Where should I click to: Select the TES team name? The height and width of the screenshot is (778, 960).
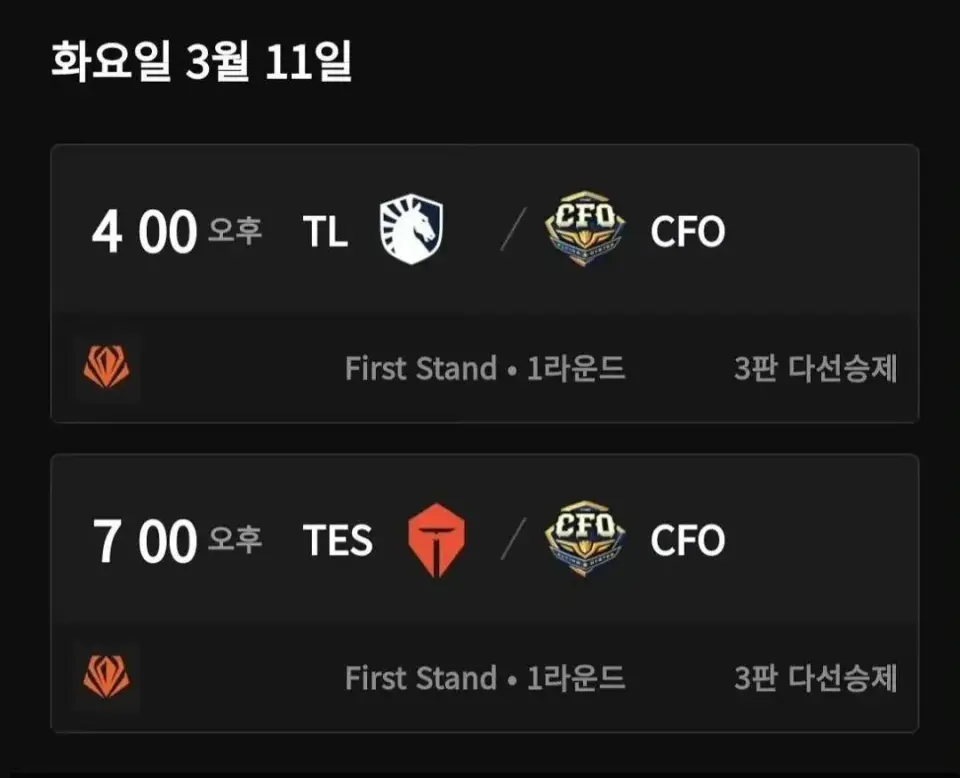pos(338,540)
